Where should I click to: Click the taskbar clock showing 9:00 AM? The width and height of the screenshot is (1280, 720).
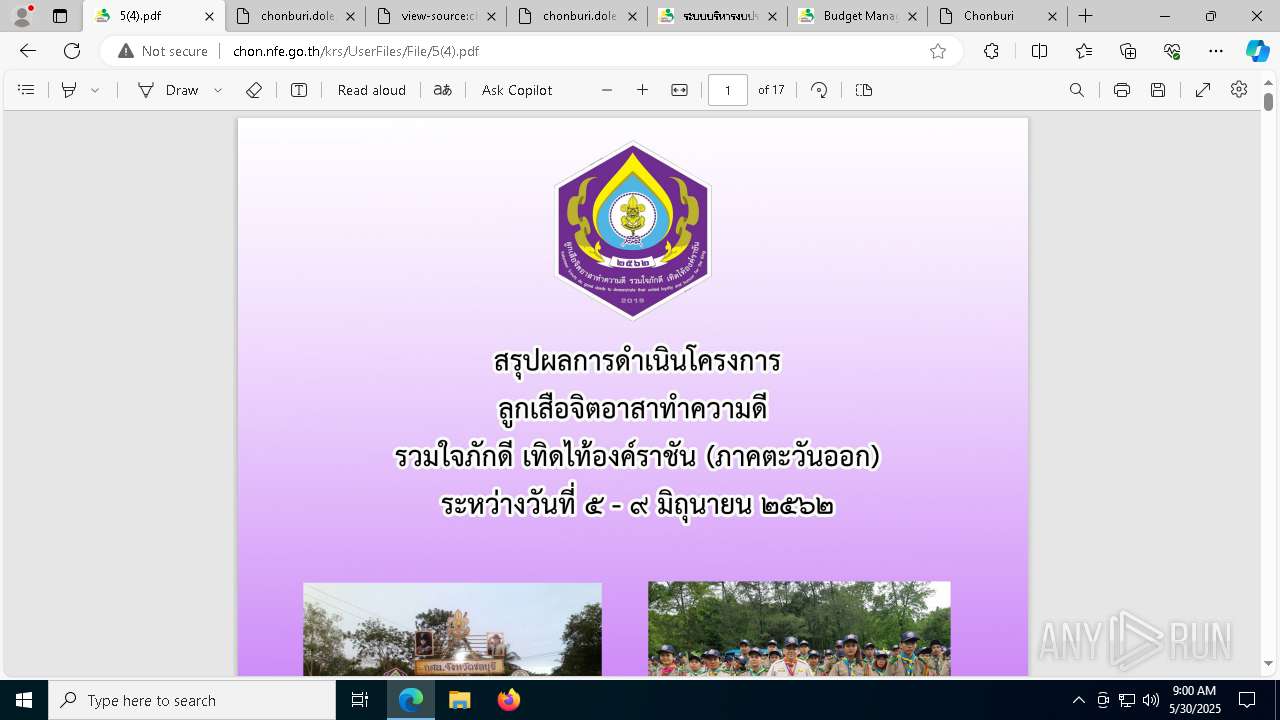tap(1194, 700)
